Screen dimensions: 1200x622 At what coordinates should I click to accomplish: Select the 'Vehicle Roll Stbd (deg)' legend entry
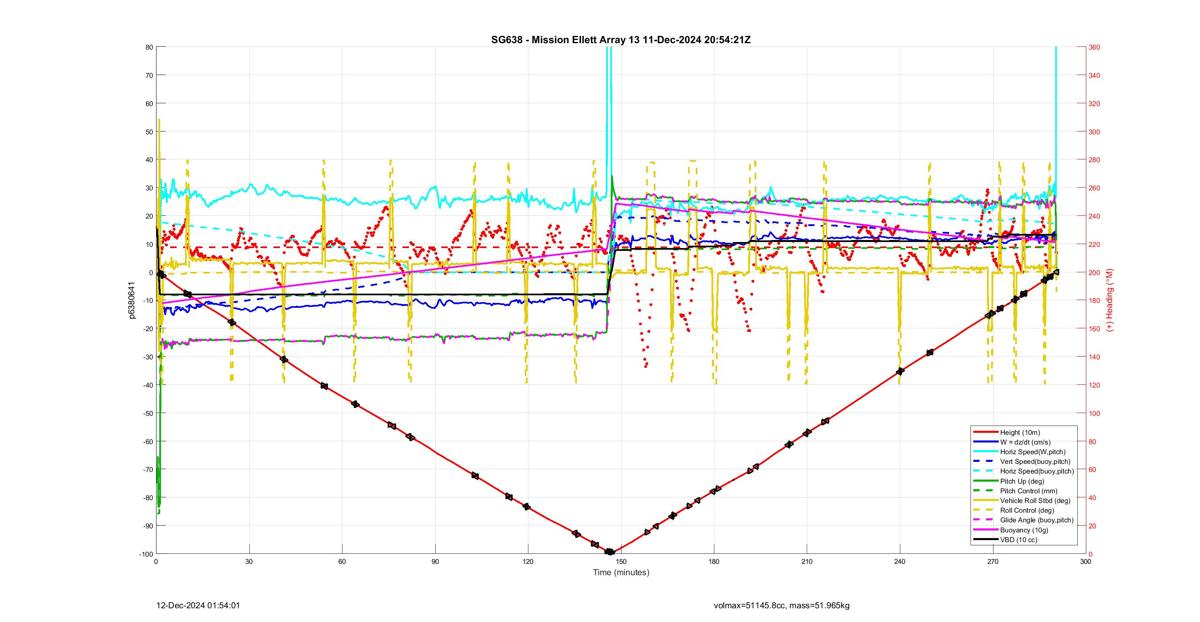[x=1023, y=500]
